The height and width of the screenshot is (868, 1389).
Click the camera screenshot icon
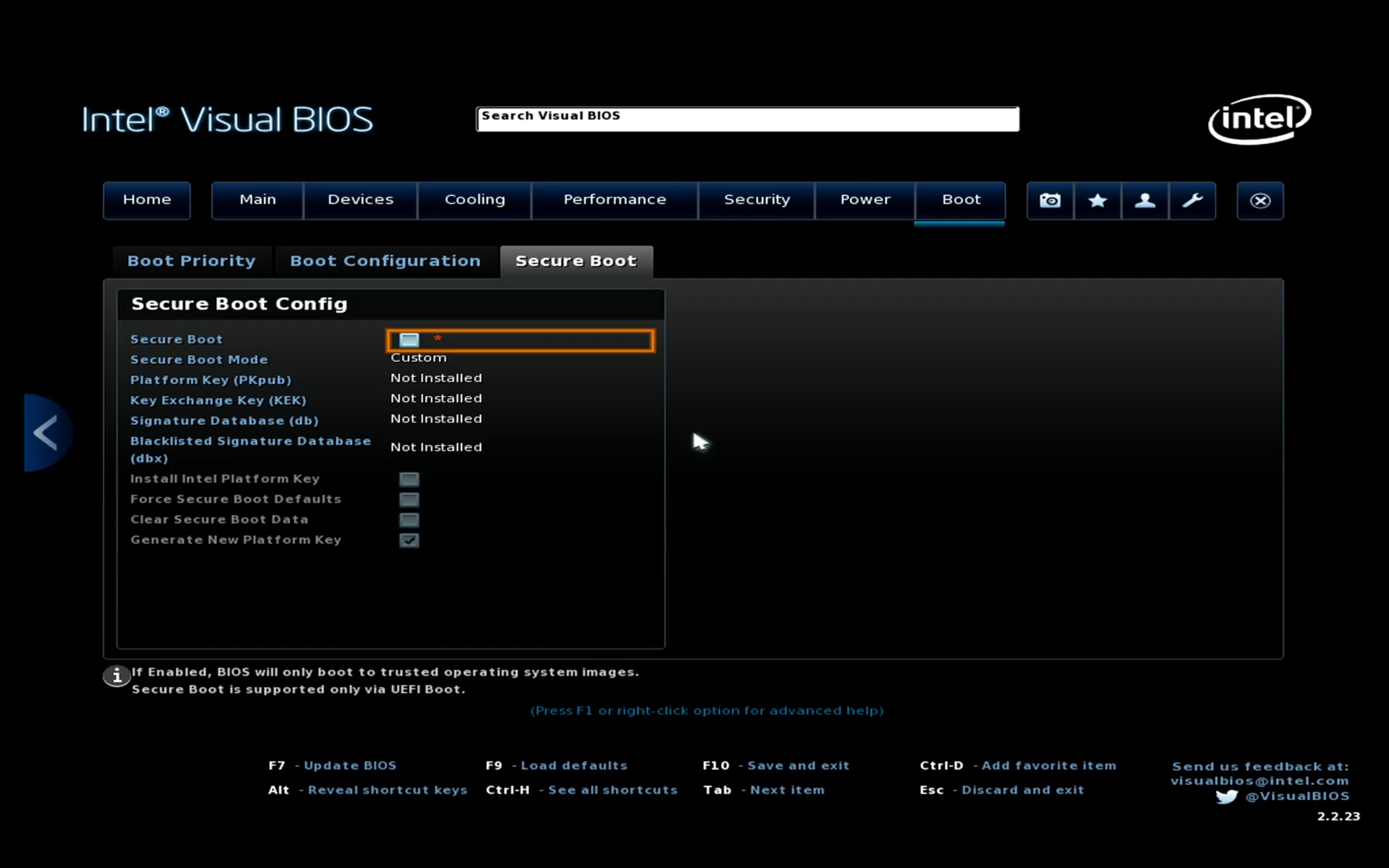pyautogui.click(x=1050, y=200)
